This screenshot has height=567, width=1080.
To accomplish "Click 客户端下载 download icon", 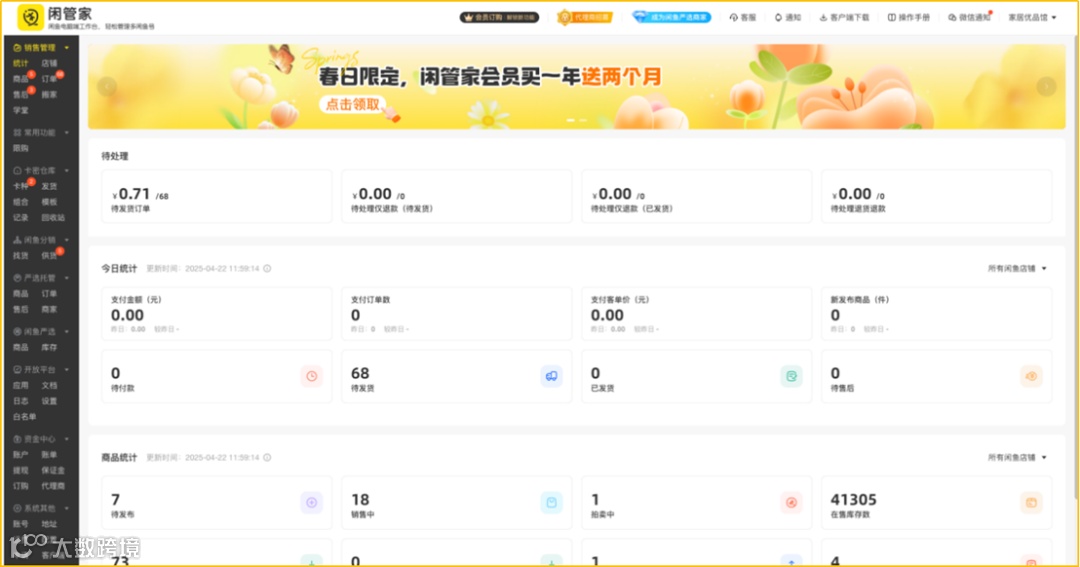I will [823, 17].
